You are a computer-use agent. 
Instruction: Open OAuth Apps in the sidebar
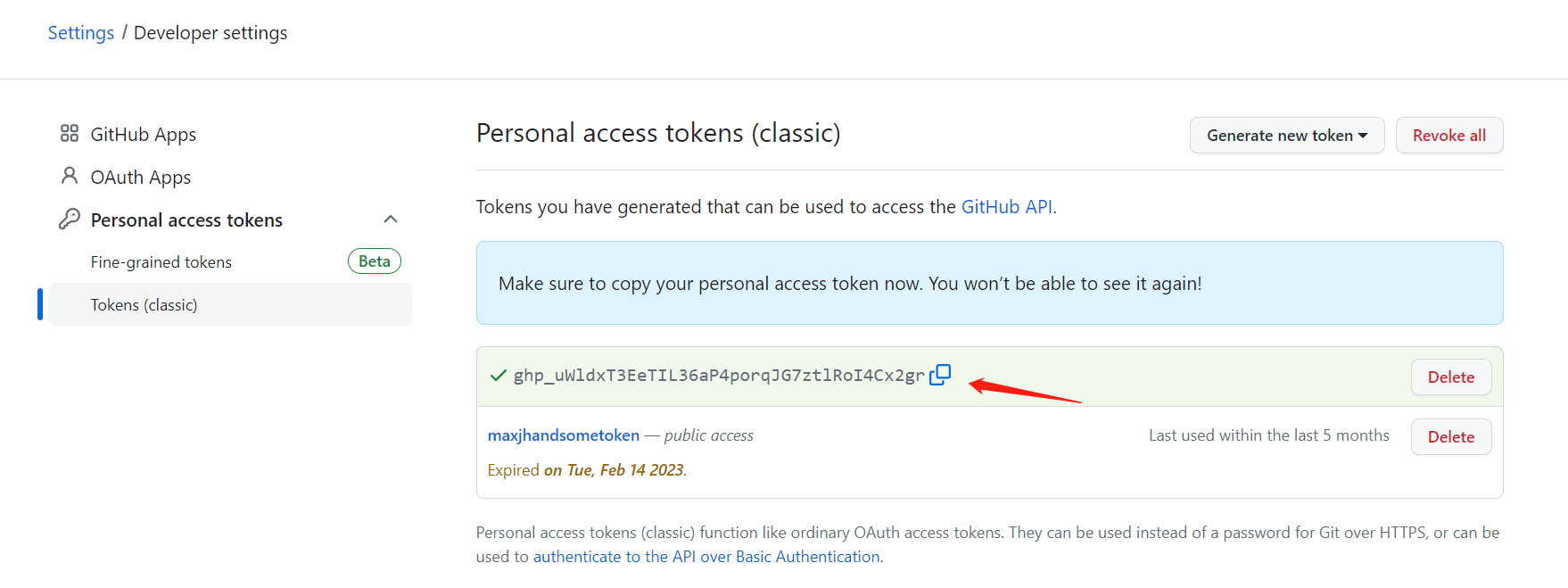click(x=140, y=178)
